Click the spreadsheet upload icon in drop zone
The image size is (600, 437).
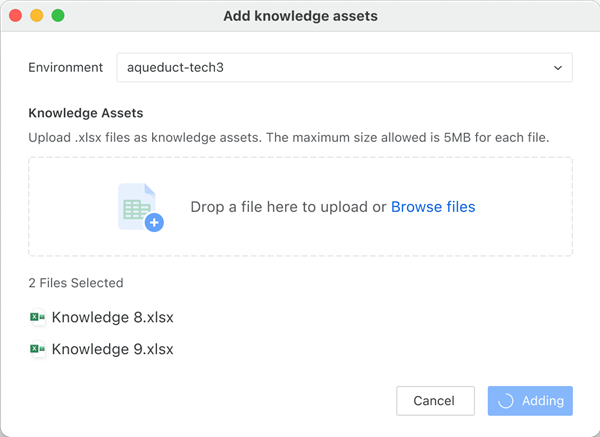click(x=139, y=207)
